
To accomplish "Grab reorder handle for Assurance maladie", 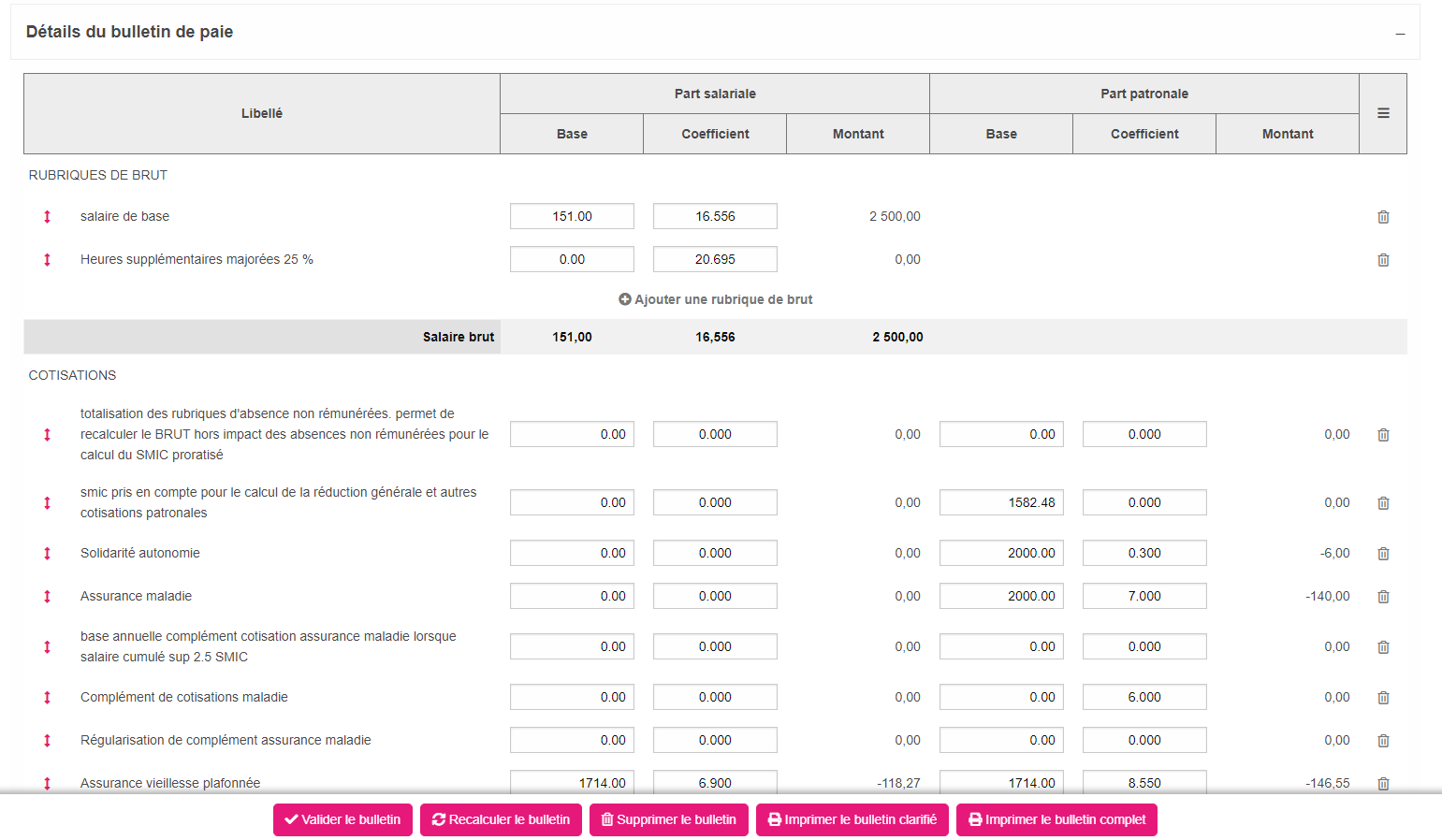I will [x=47, y=597].
